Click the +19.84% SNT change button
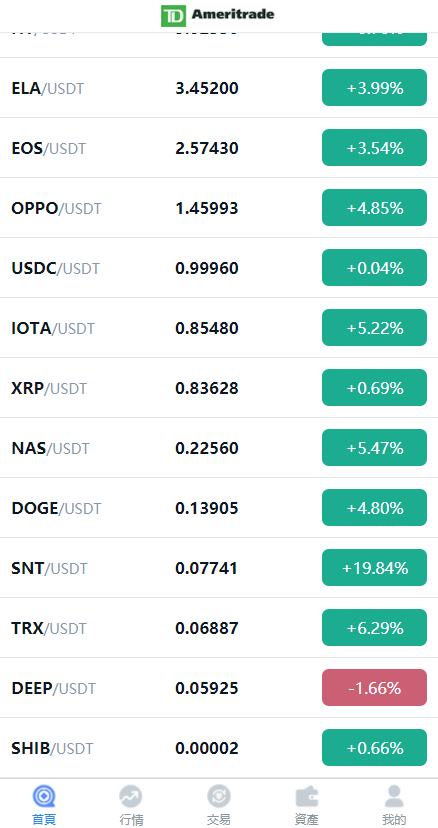Image resolution: width=438 pixels, height=828 pixels. click(374, 568)
